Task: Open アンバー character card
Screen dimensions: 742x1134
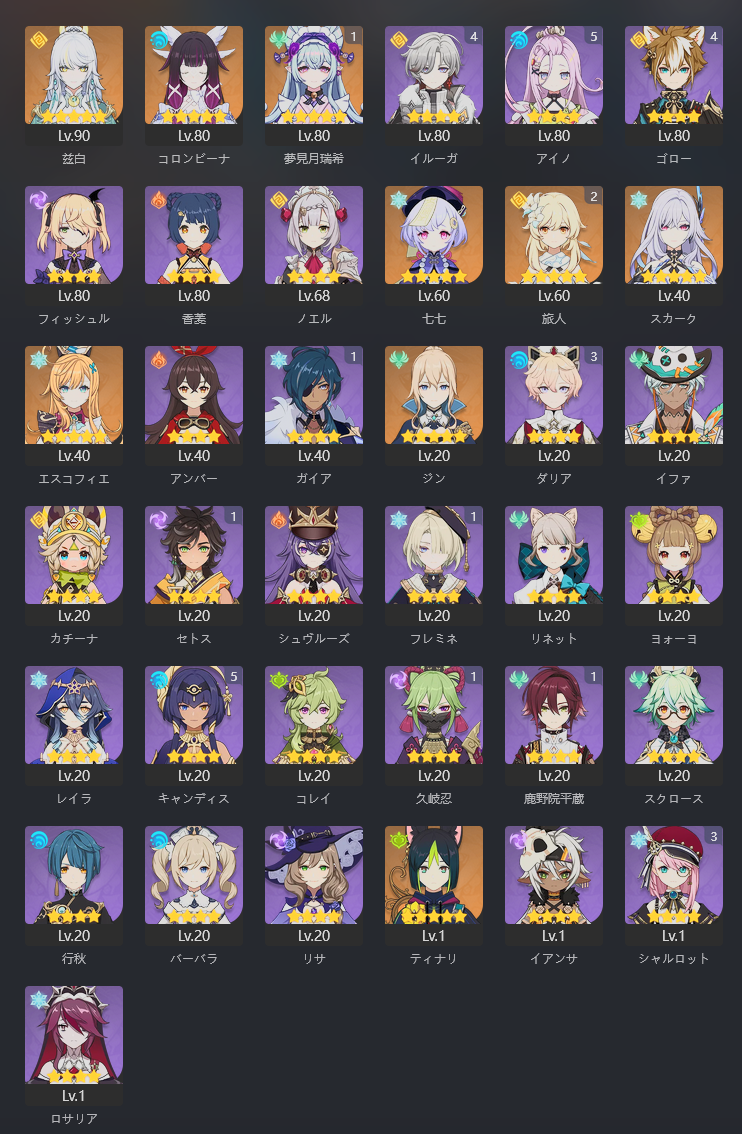Action: coord(194,406)
